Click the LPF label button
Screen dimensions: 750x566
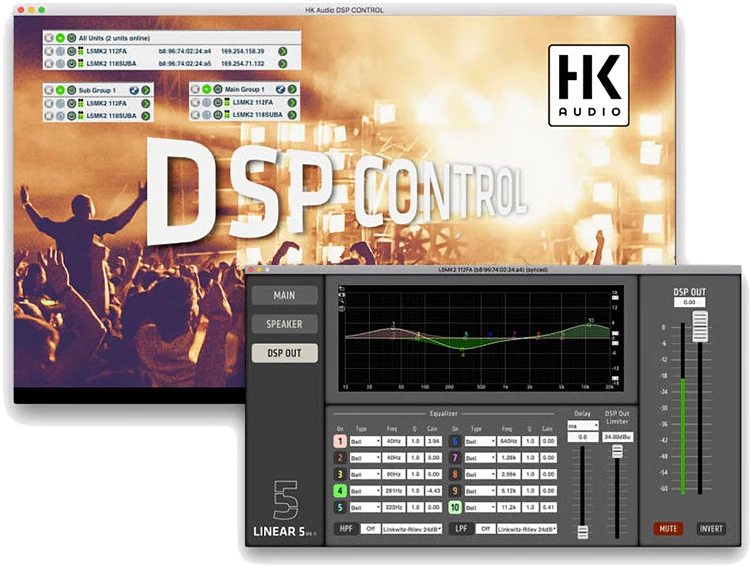click(x=461, y=529)
